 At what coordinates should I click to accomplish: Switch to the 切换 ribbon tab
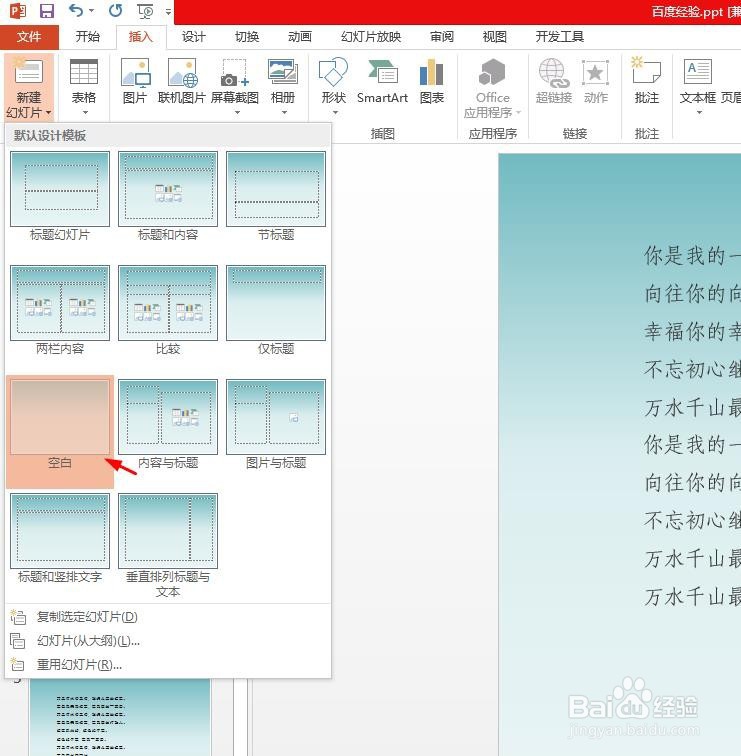tap(247, 37)
